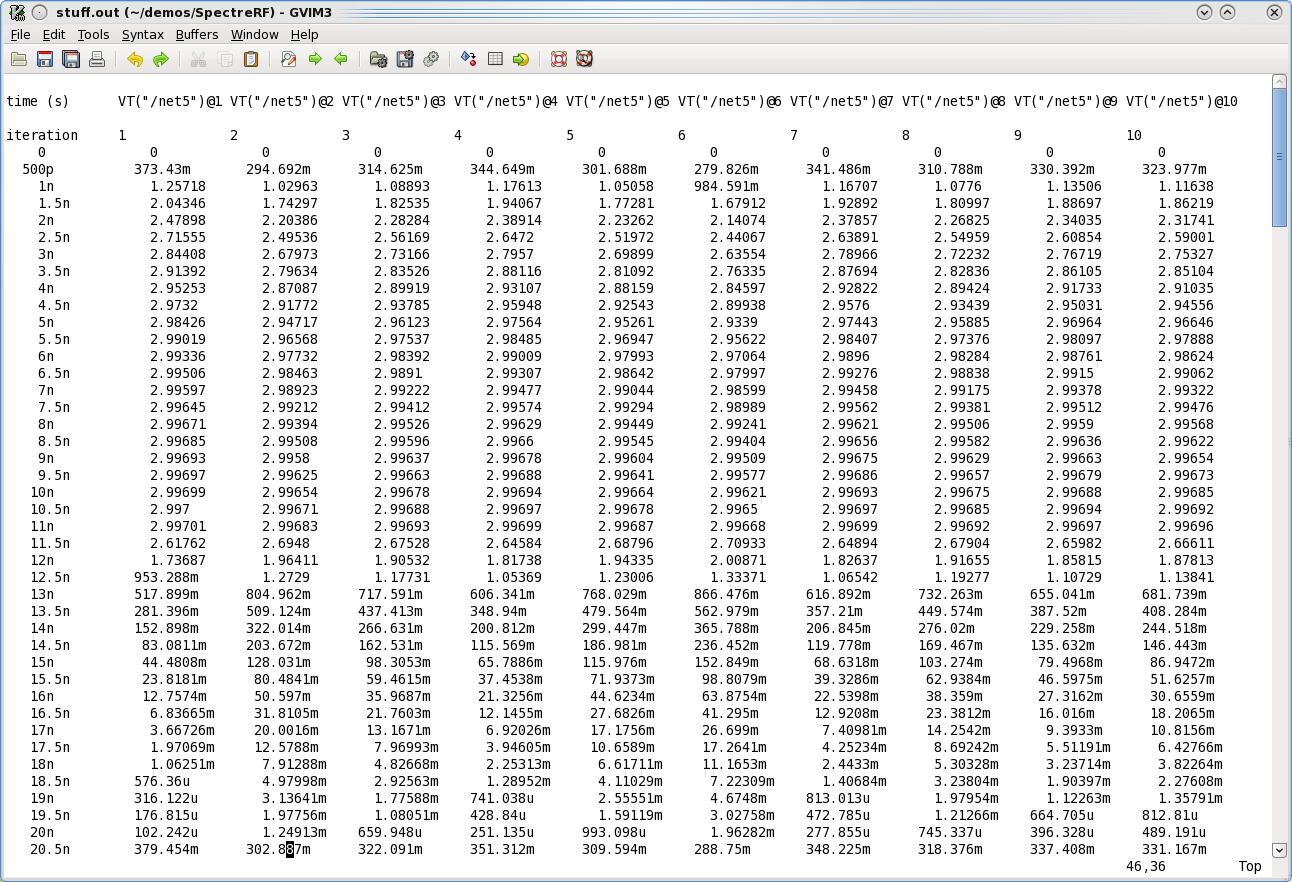Open Vim help lifebuoy icon
This screenshot has width=1292, height=882.
(559, 59)
